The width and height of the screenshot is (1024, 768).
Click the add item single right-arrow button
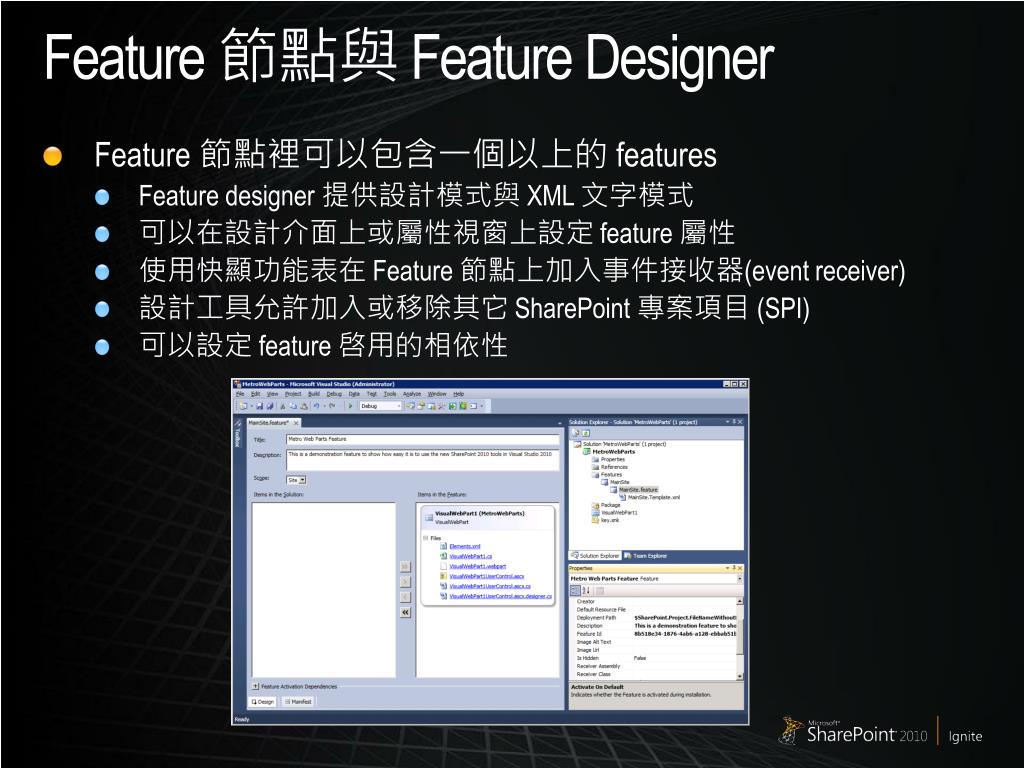tap(406, 582)
